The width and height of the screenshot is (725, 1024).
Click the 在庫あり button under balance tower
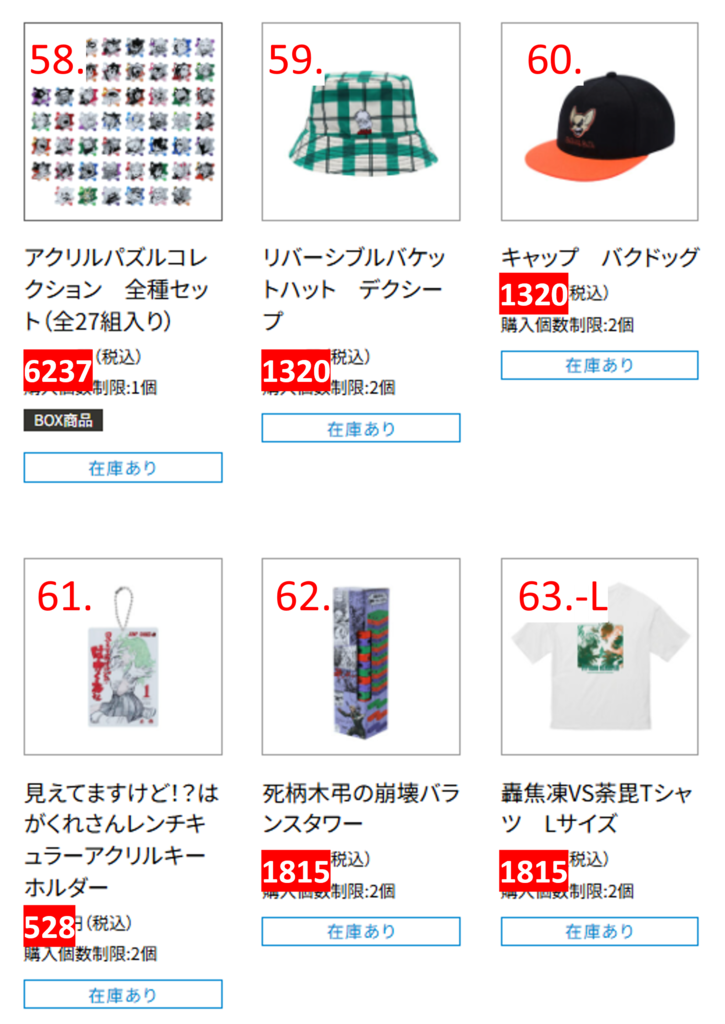(x=361, y=931)
